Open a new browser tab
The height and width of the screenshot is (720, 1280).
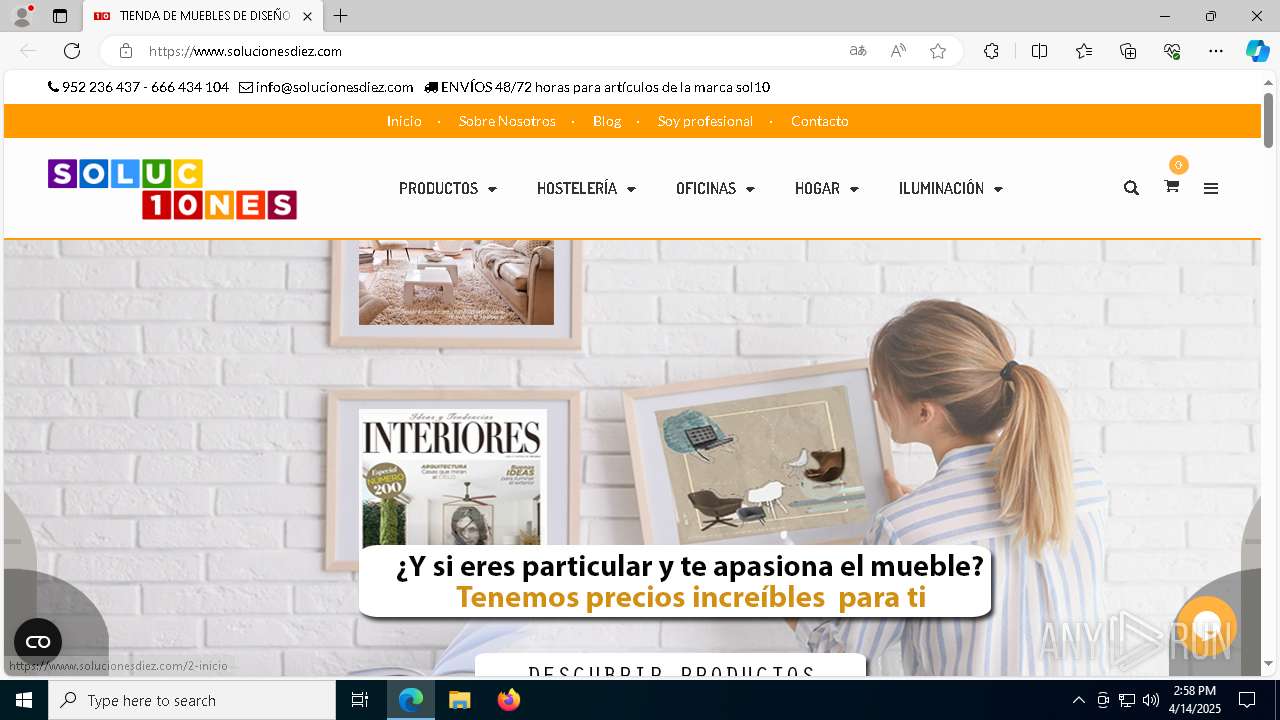coord(341,16)
